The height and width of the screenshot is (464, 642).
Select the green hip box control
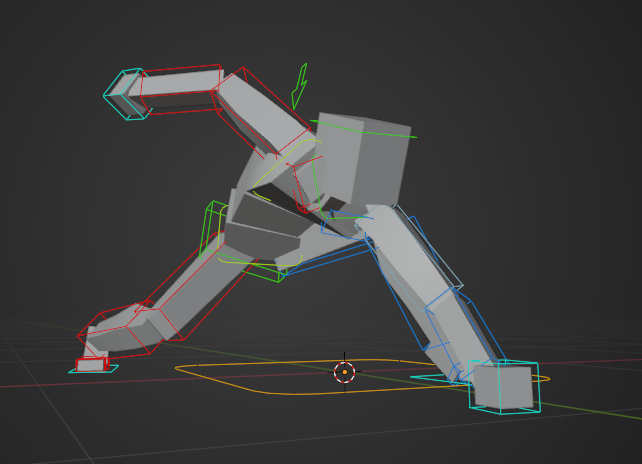(246, 242)
